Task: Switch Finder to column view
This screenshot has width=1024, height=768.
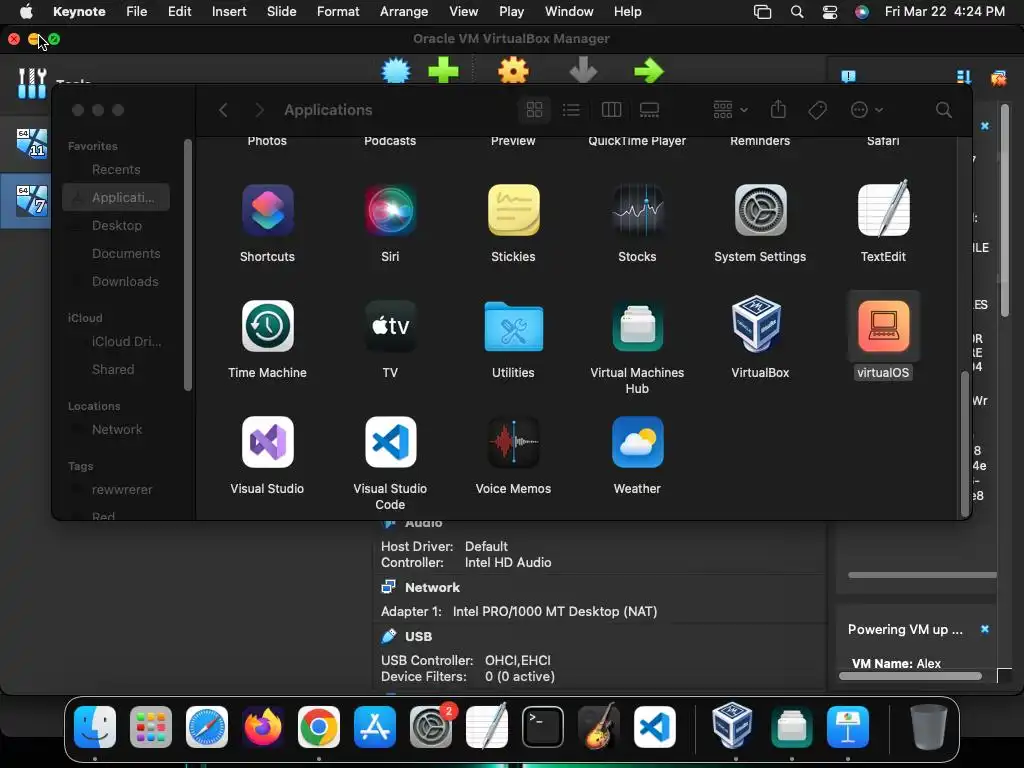Action: 611,110
